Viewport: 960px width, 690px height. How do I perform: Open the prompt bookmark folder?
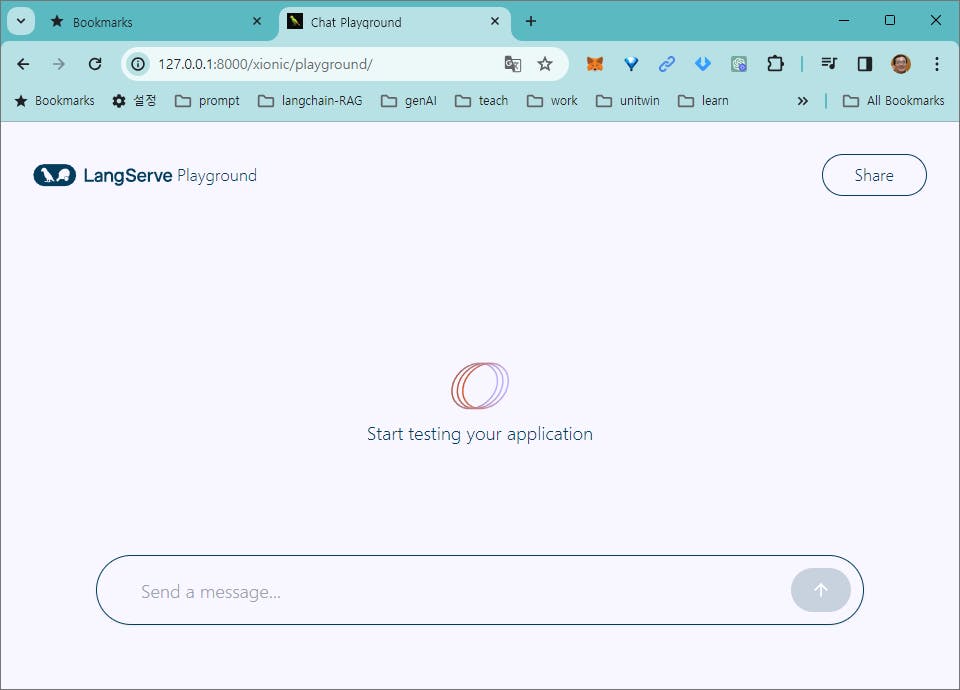click(208, 100)
